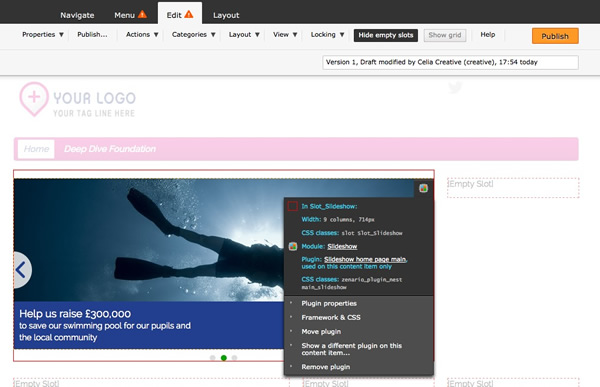Screen dimensions: 600x387
Task: Toggle Show grid
Action: pyautogui.click(x=445, y=35)
